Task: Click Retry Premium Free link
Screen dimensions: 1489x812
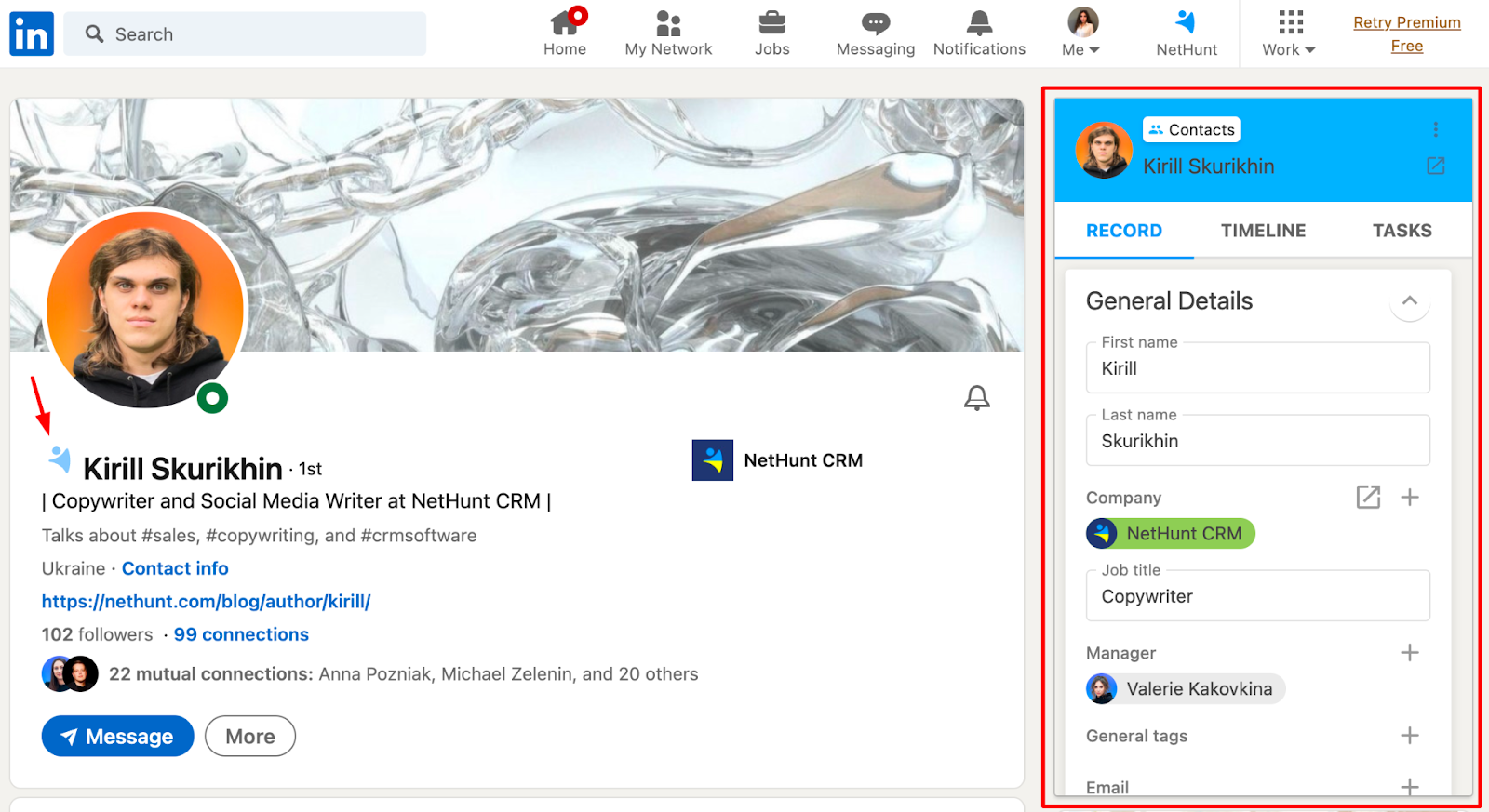Action: [x=1407, y=33]
